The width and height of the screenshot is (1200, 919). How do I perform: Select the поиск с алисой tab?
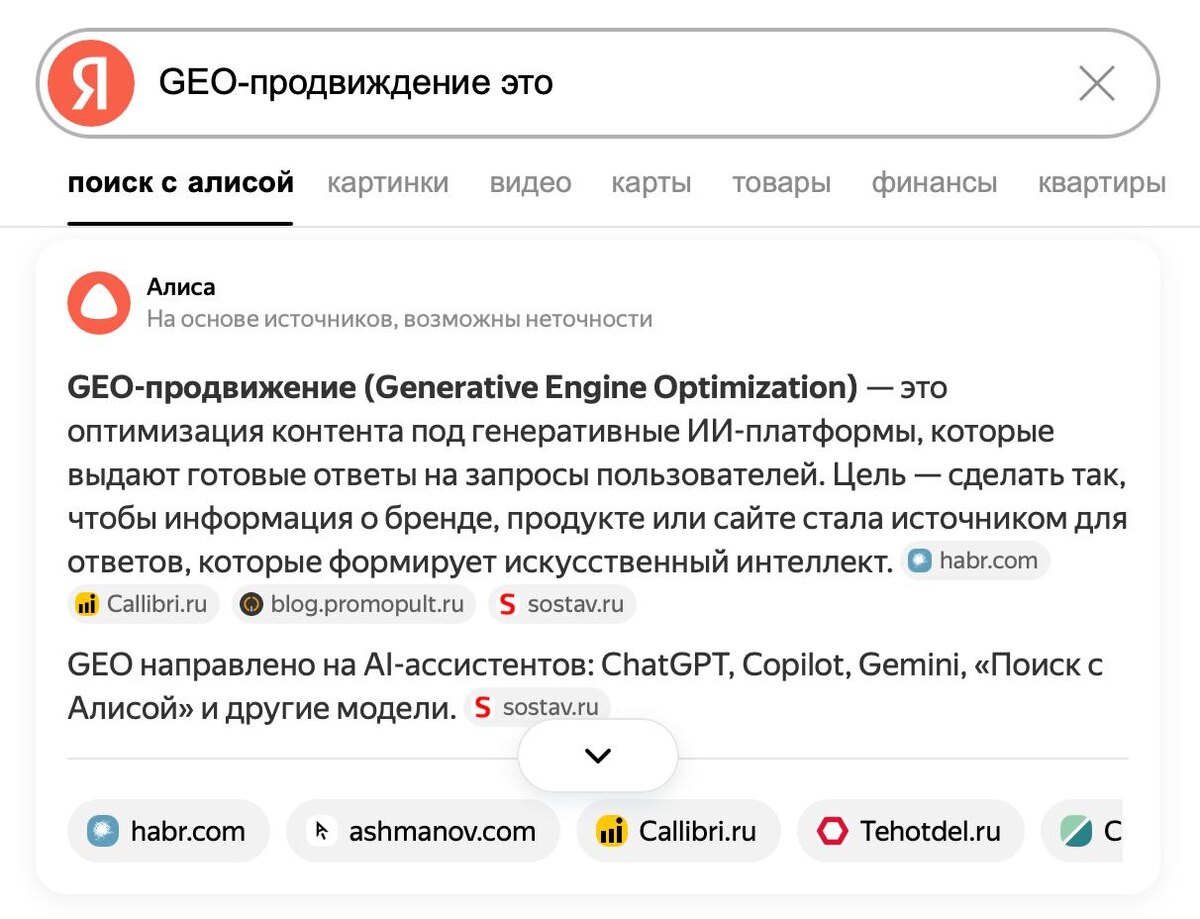tap(181, 183)
